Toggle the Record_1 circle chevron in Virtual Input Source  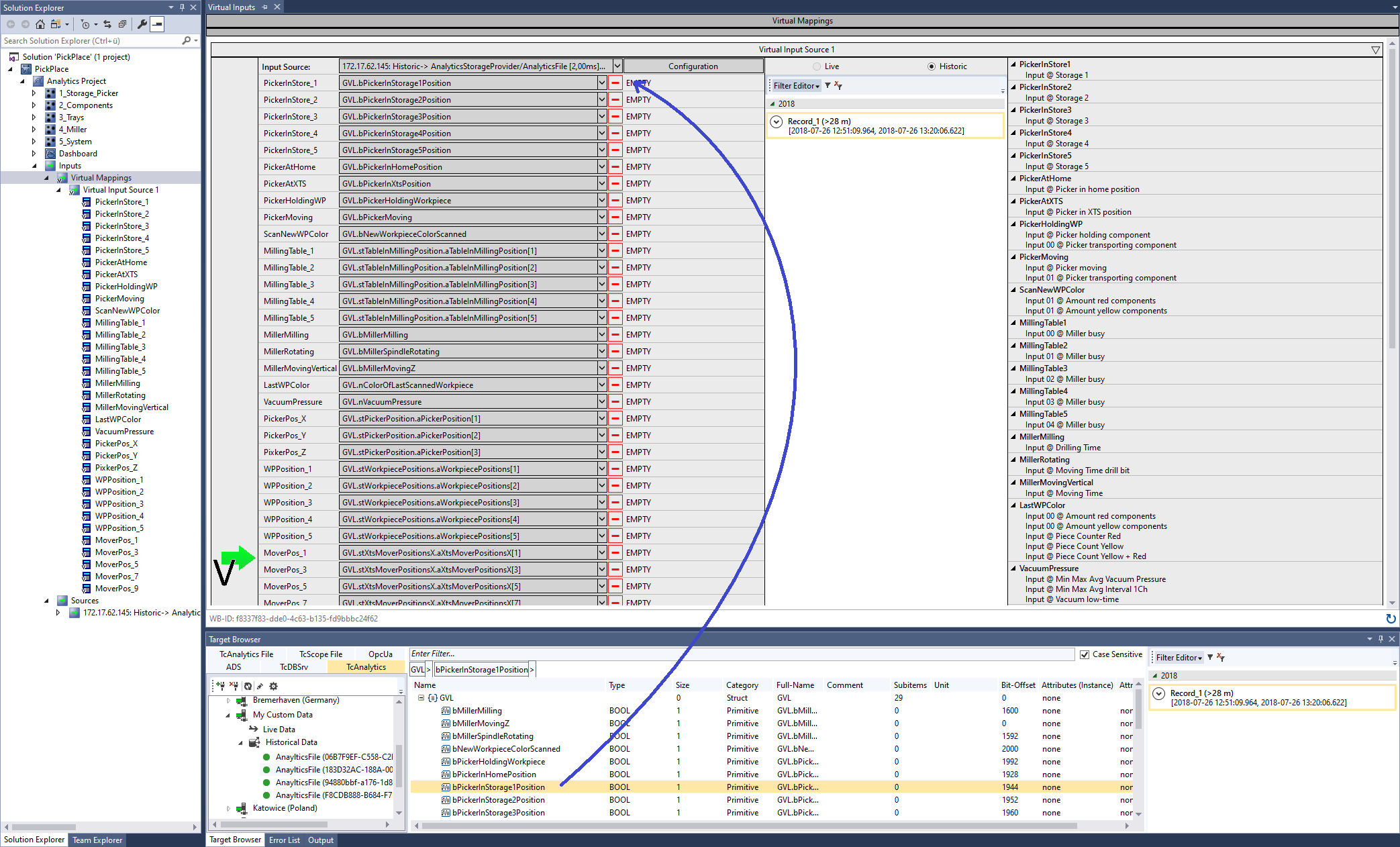click(777, 121)
